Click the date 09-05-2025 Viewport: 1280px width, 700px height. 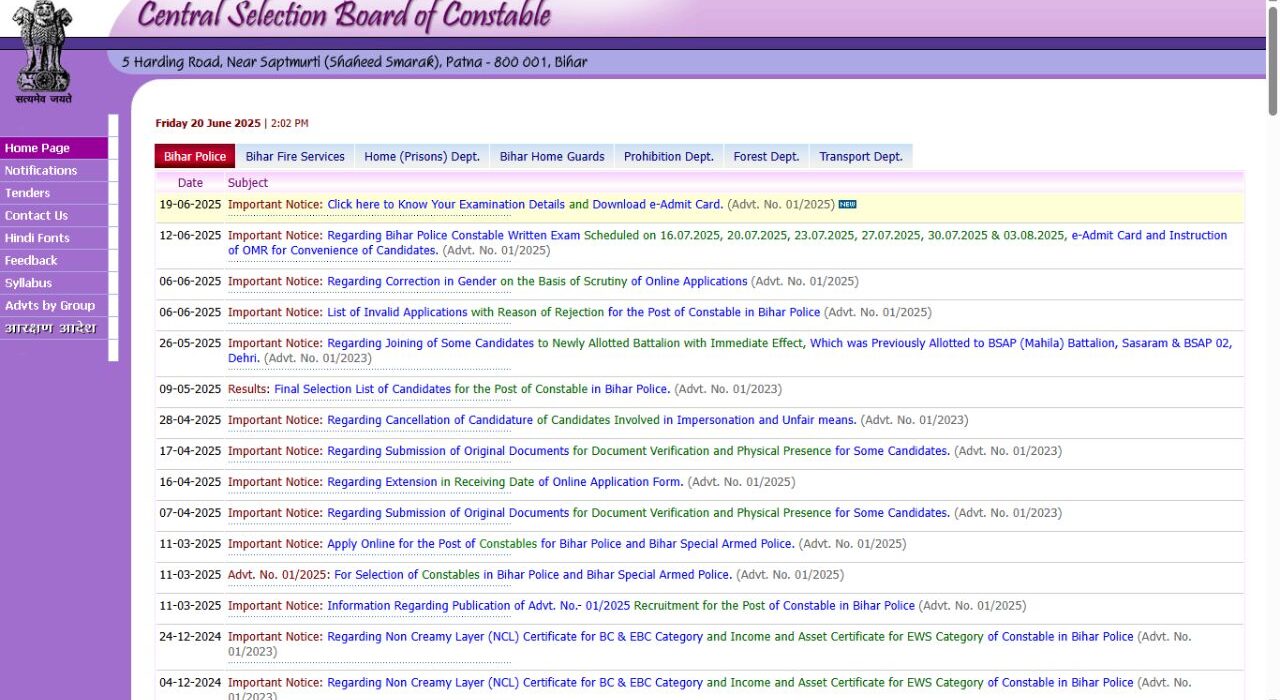point(190,389)
